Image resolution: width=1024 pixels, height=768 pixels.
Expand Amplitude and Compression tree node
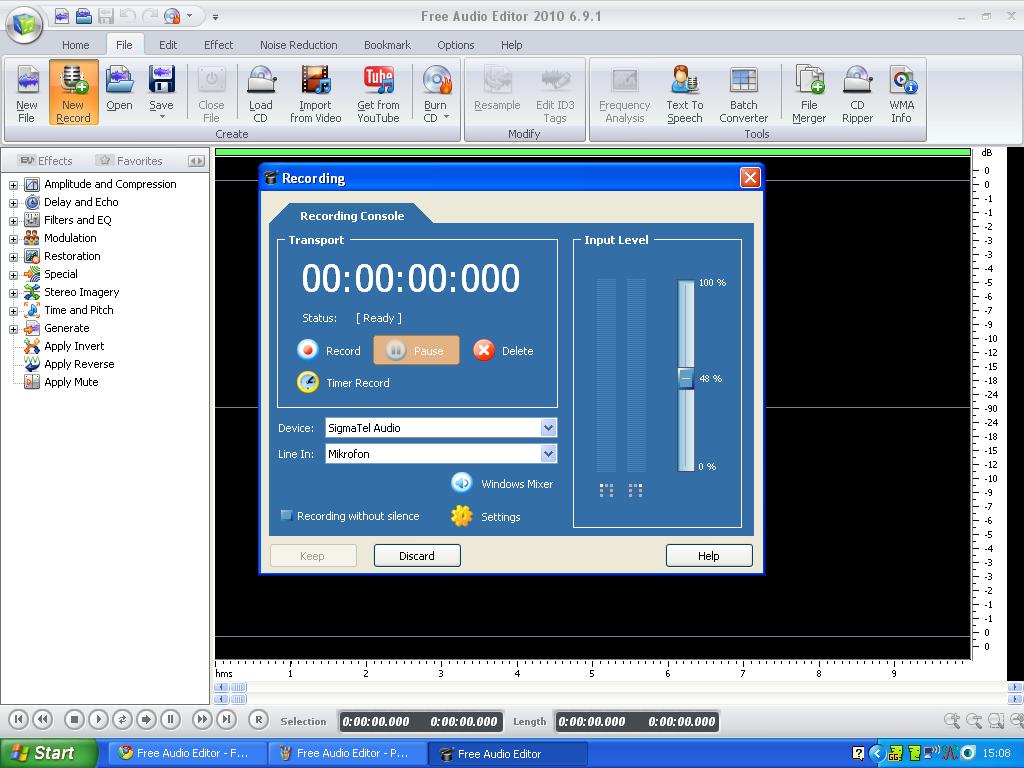click(13, 185)
